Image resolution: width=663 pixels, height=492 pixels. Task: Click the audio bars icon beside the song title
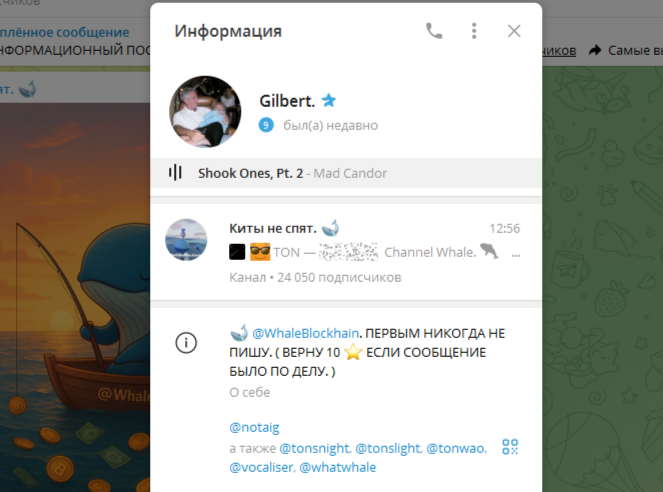pyautogui.click(x=175, y=172)
